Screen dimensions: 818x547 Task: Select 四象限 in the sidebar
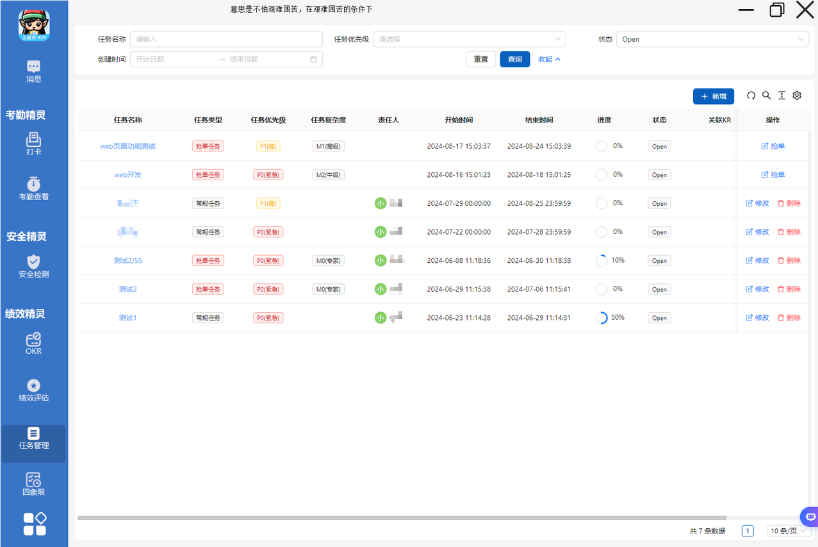(x=33, y=484)
